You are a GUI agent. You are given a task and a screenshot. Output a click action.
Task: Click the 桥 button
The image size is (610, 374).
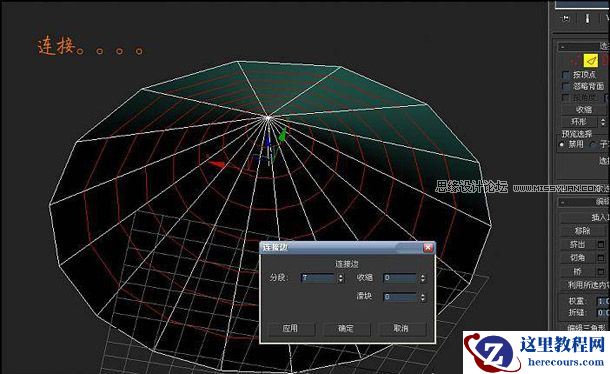tap(578, 271)
